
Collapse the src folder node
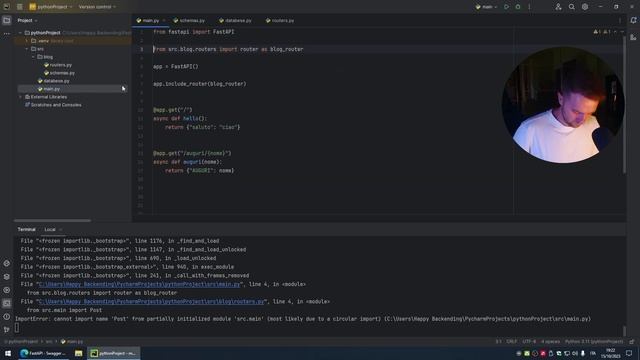point(27,49)
